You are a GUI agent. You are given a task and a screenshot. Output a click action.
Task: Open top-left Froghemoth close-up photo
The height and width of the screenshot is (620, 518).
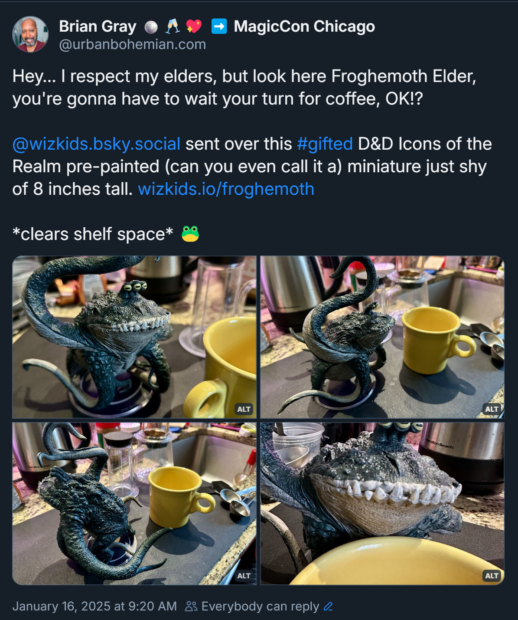pos(134,337)
